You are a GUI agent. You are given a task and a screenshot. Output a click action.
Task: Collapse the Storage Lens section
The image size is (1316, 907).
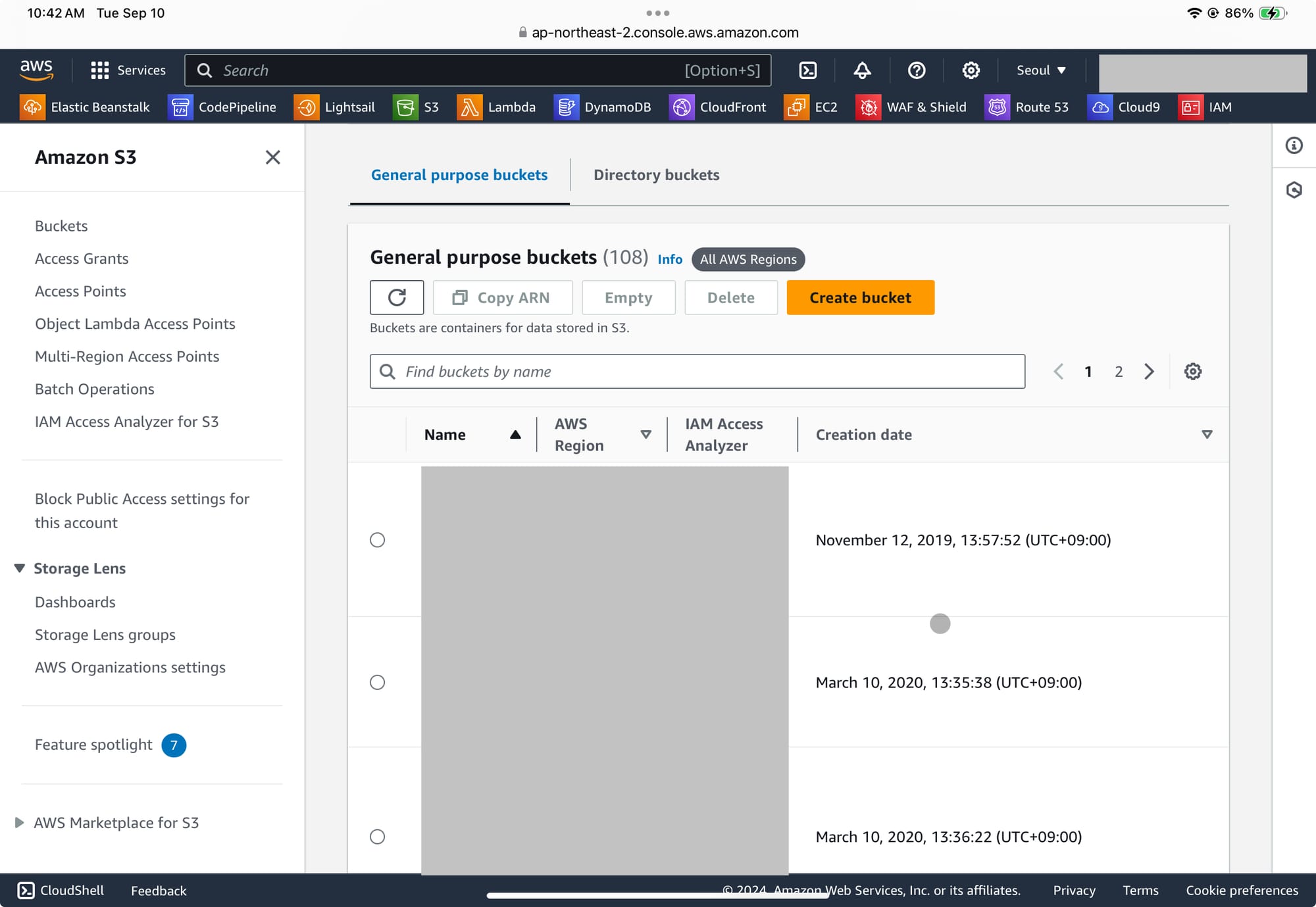(x=20, y=568)
